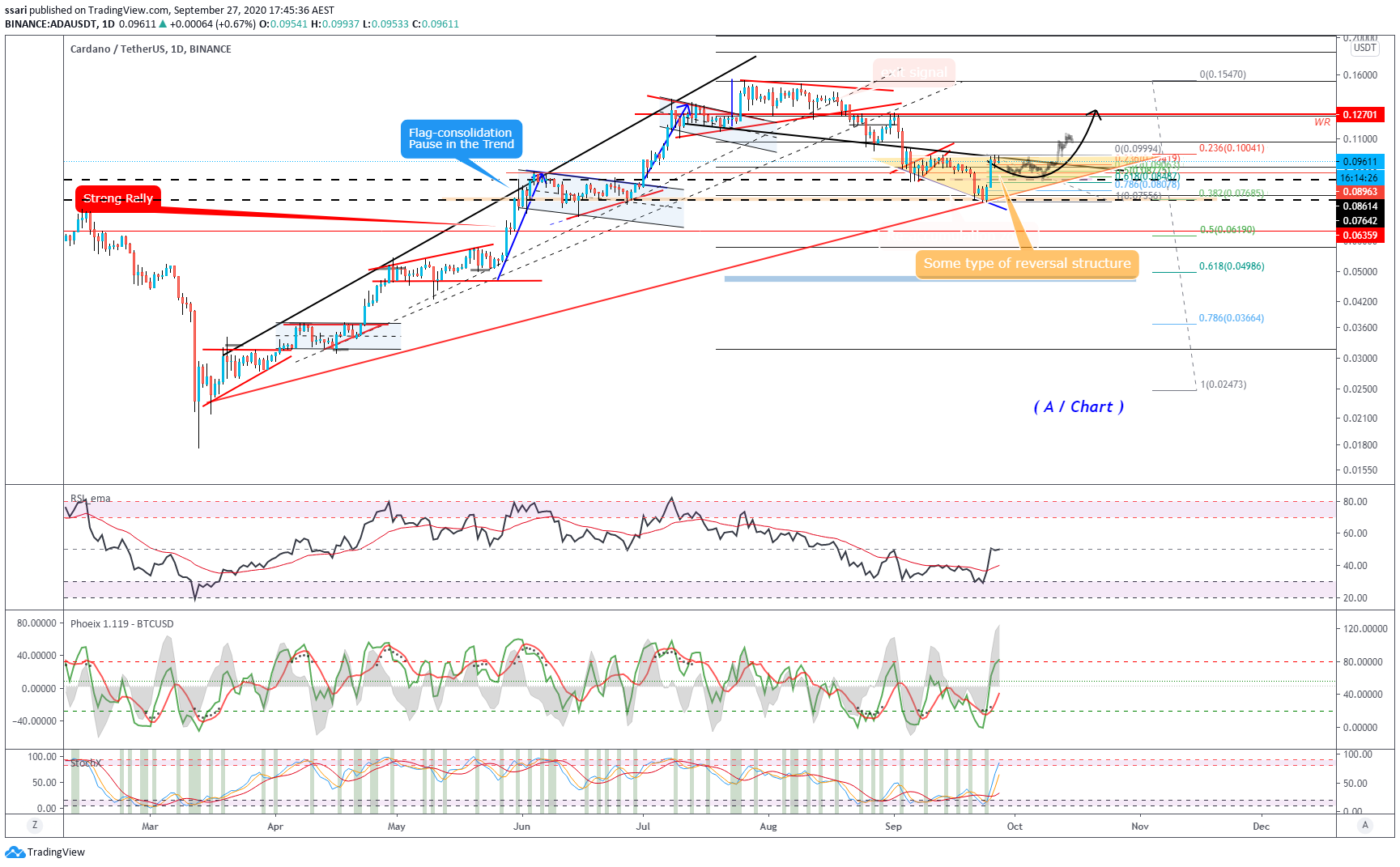Click the BINANCE:ADAUSDT, 1D symbol text in header
This screenshot has width=1400, height=867.
pyautogui.click(x=60, y=24)
